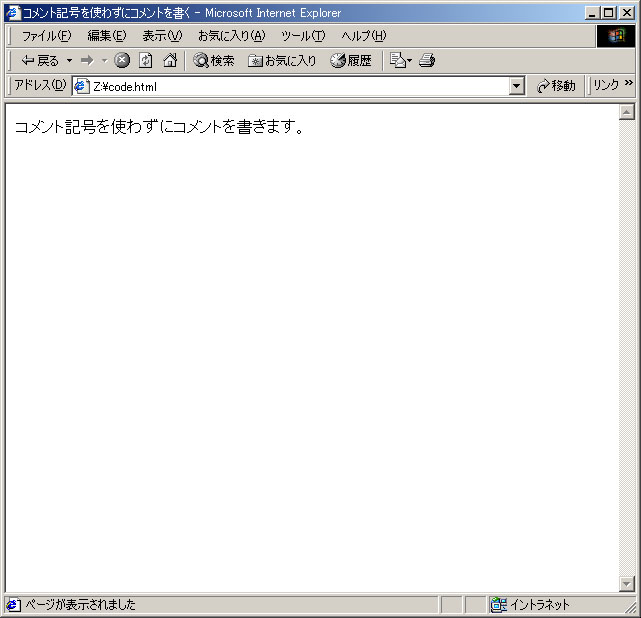Click the page text コメント記号を使わずに
Screen dimensions: 641x618
pos(87,127)
